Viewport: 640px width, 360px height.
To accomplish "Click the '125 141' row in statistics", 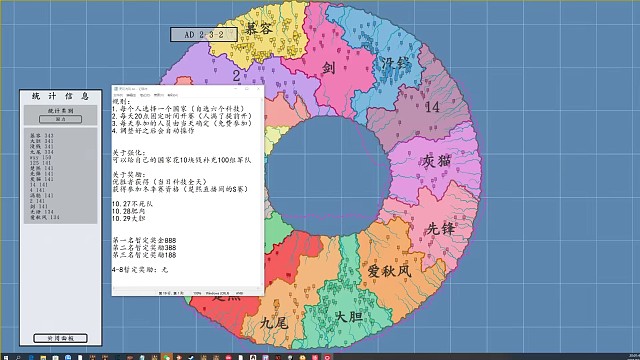I will click(40, 163).
